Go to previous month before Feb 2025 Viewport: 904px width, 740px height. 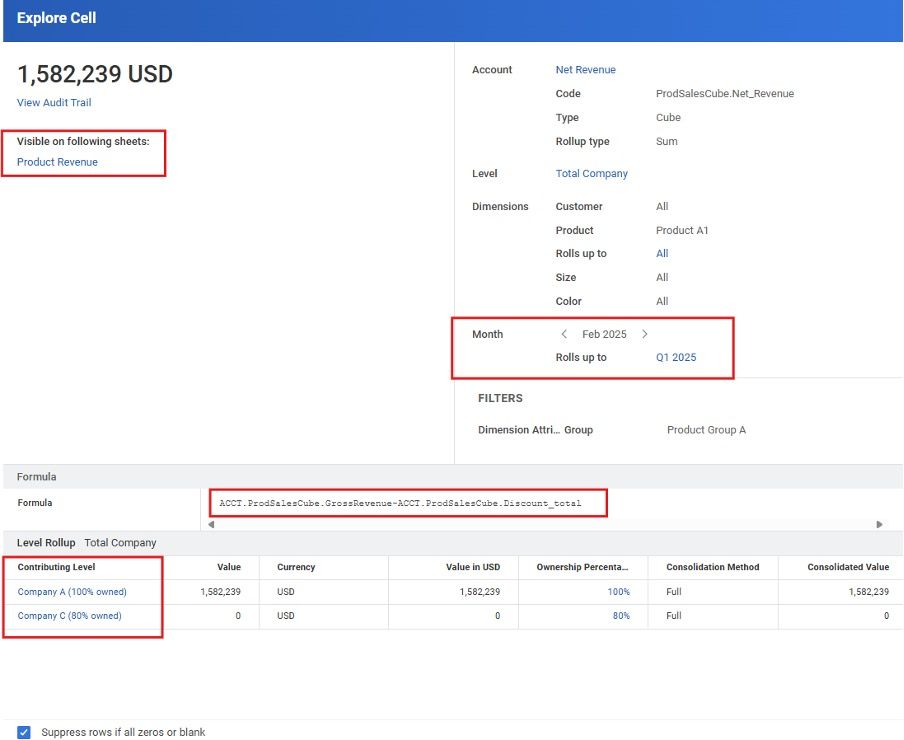coord(564,335)
